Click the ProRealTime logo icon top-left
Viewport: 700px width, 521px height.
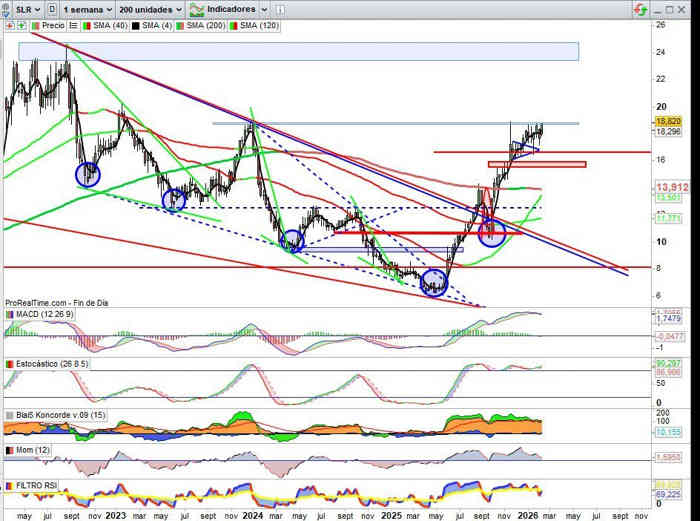7,7
